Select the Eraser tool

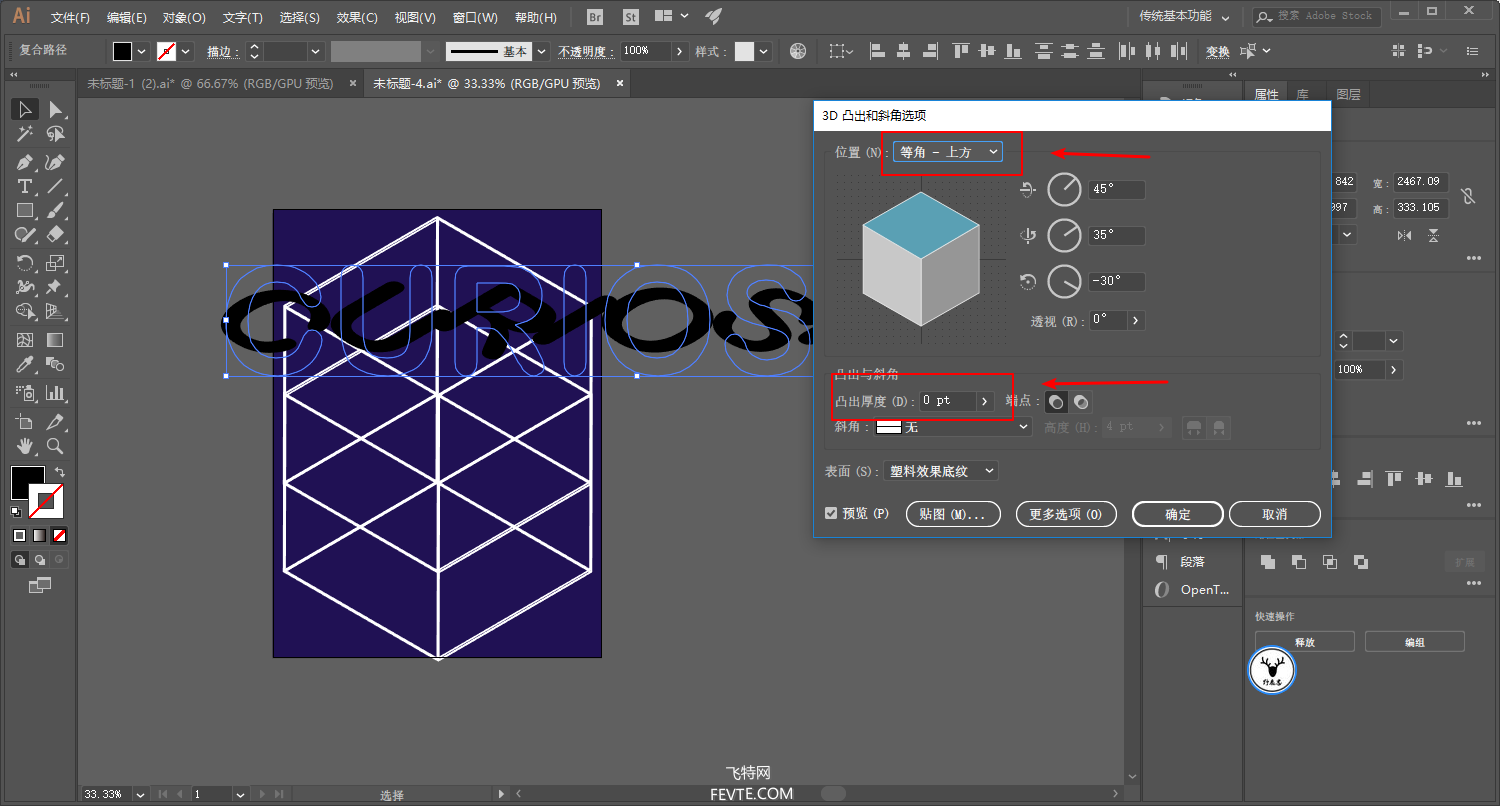pos(55,235)
